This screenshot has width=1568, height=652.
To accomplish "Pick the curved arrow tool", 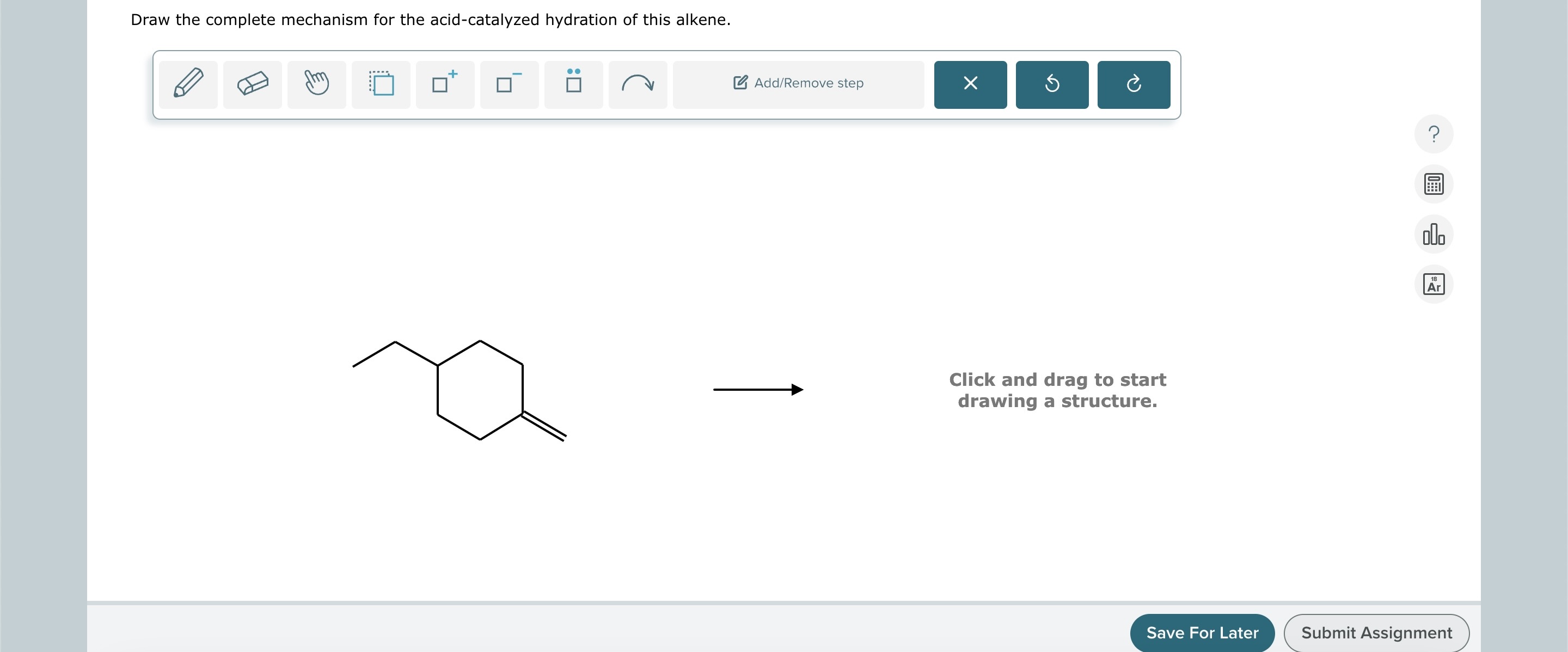I will [x=638, y=84].
